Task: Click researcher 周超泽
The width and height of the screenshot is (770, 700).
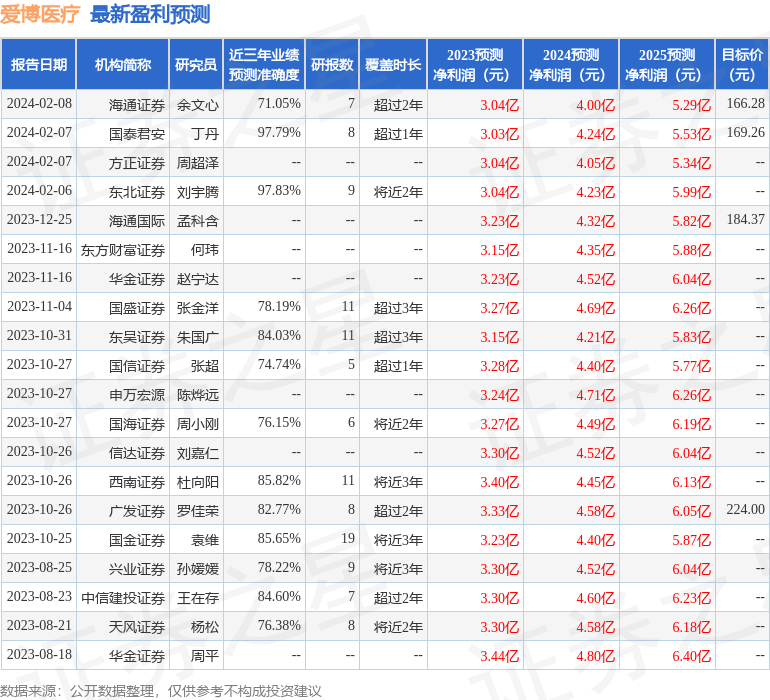Action: tap(197, 163)
